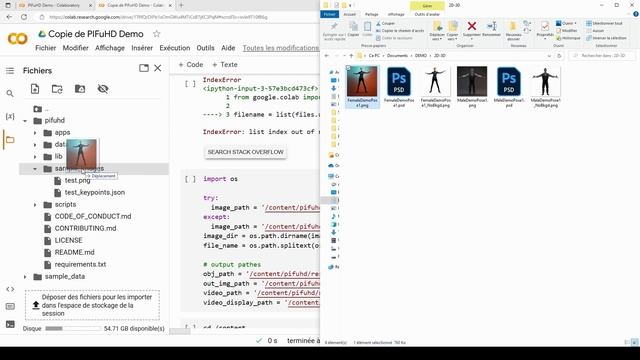
Task: Open a new browser tab
Action: coord(181,5)
